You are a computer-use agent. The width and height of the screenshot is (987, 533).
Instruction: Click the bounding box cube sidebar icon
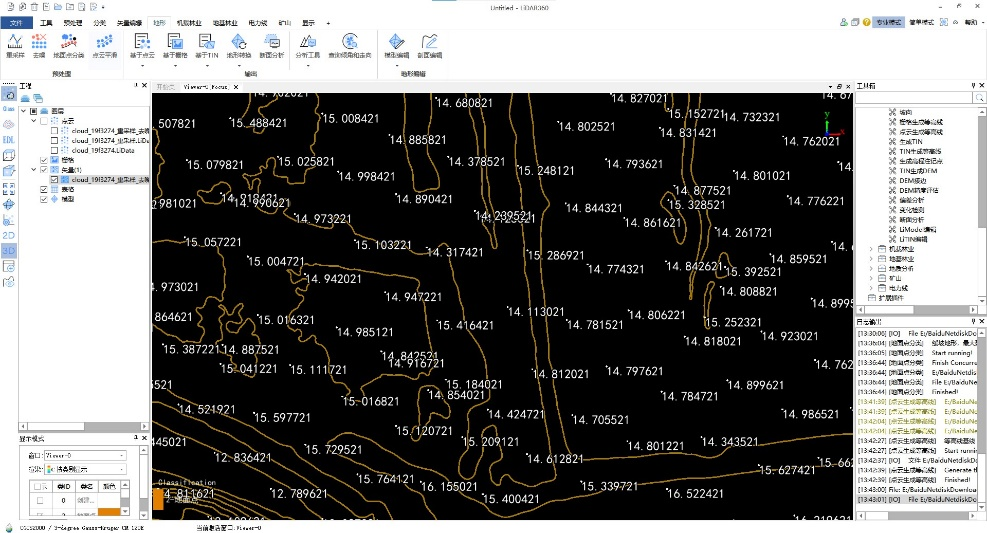click(9, 155)
